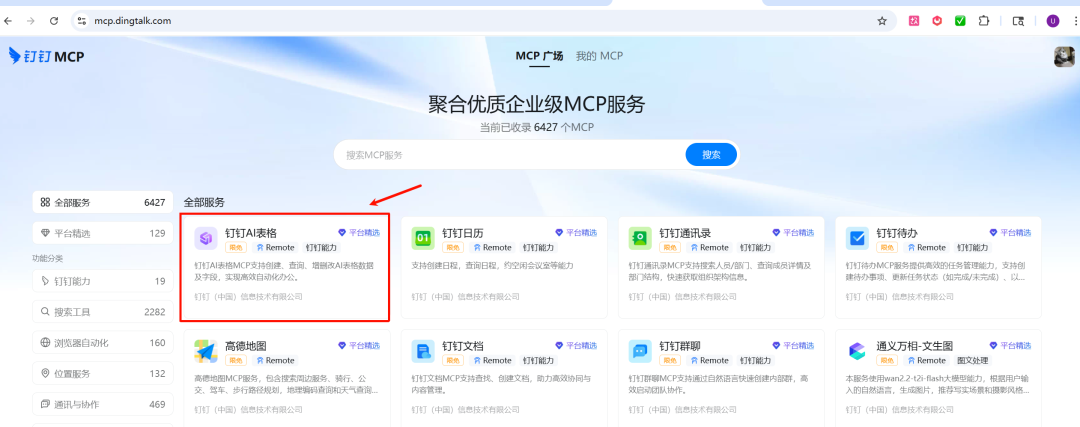Open the purple browser profile avatar
This screenshot has width=1080, height=427.
pos(1052,21)
